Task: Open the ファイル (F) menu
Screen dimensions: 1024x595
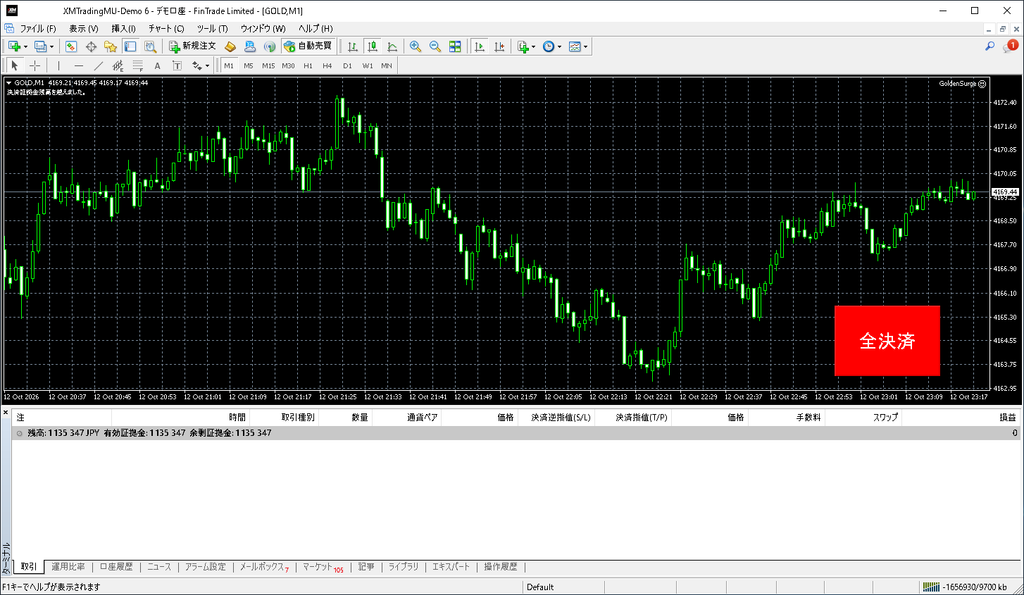Action: coord(37,29)
